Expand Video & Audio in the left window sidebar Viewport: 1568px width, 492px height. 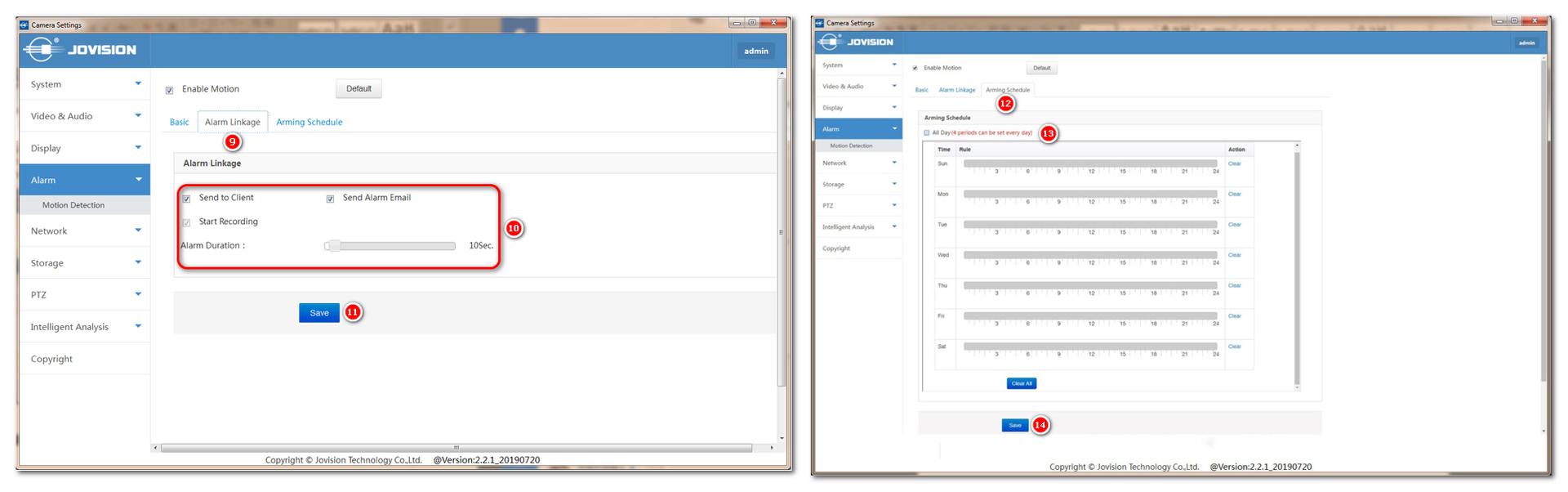click(85, 116)
